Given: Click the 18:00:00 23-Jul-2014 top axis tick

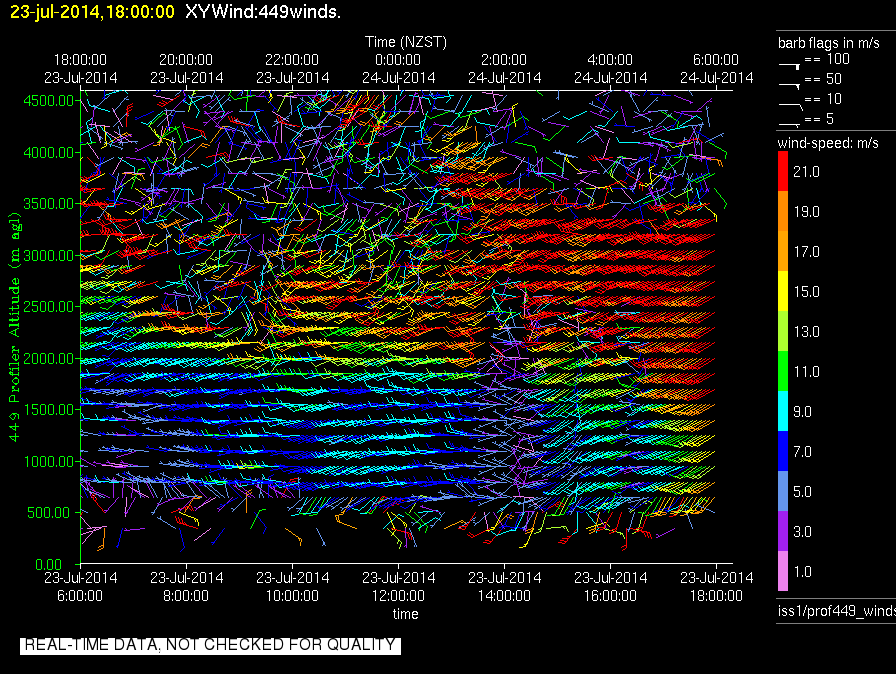Looking at the screenshot, I should click(x=81, y=69).
